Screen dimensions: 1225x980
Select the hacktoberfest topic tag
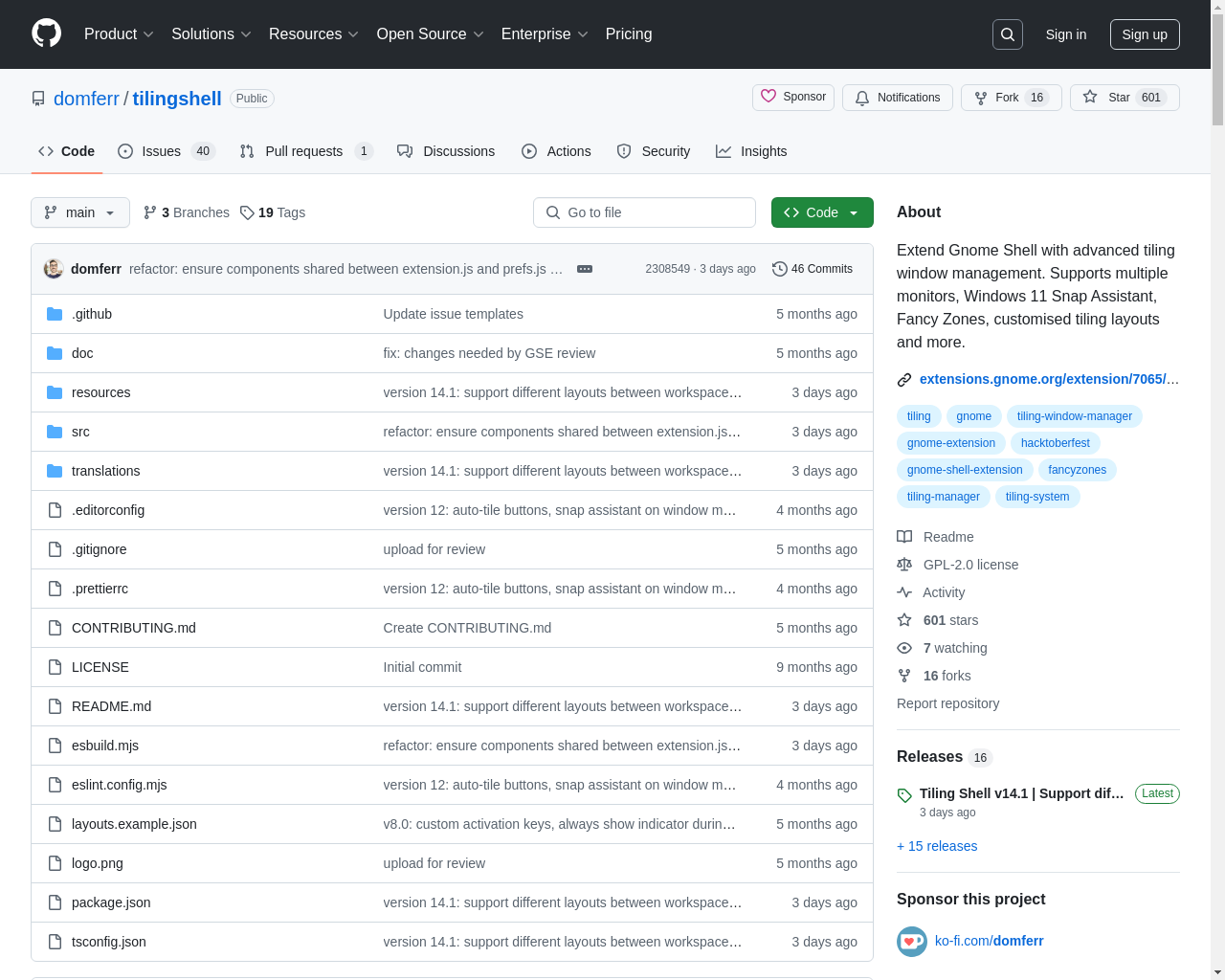tap(1055, 443)
